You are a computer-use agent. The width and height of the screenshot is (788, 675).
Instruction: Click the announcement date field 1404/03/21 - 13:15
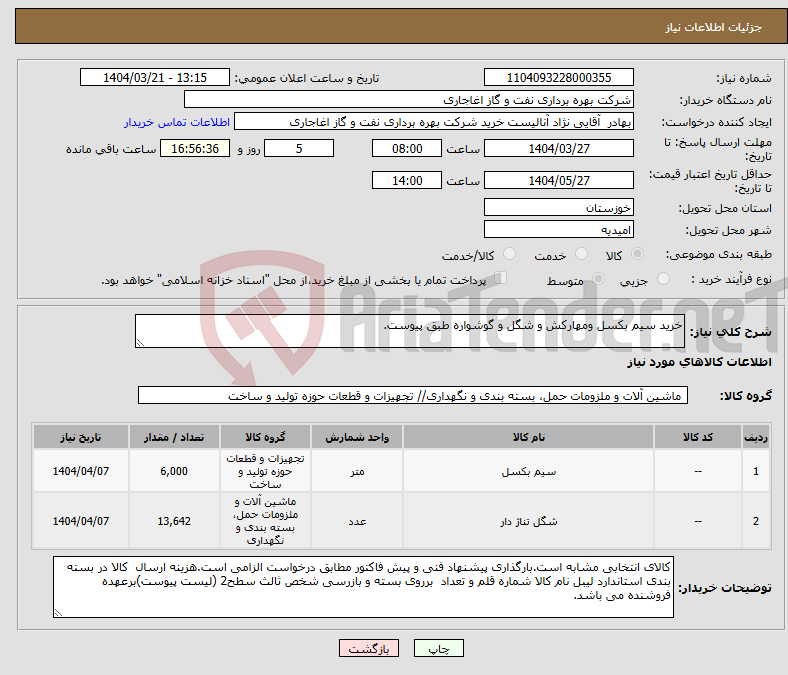tap(155, 77)
